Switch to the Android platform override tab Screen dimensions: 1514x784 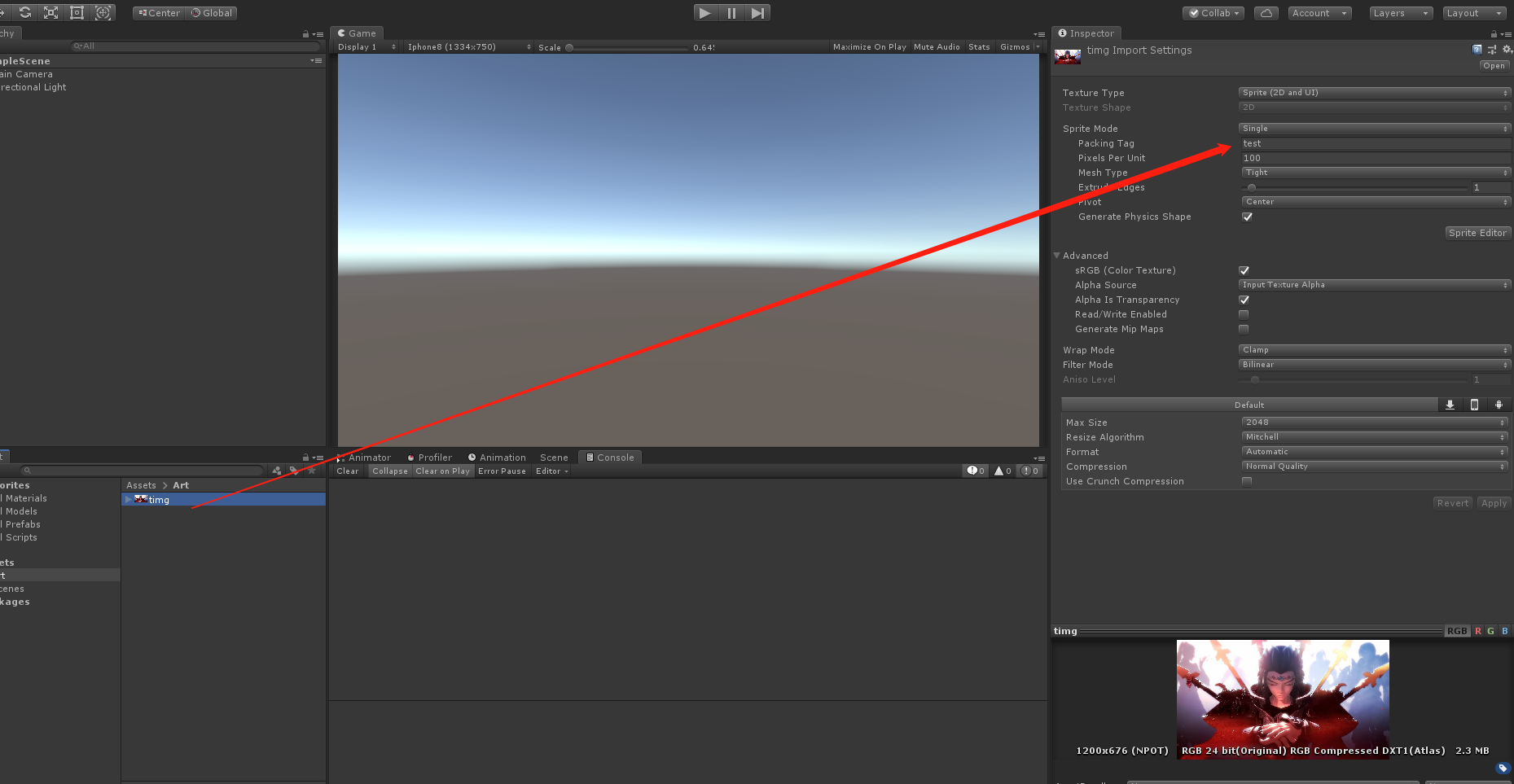click(x=1499, y=405)
